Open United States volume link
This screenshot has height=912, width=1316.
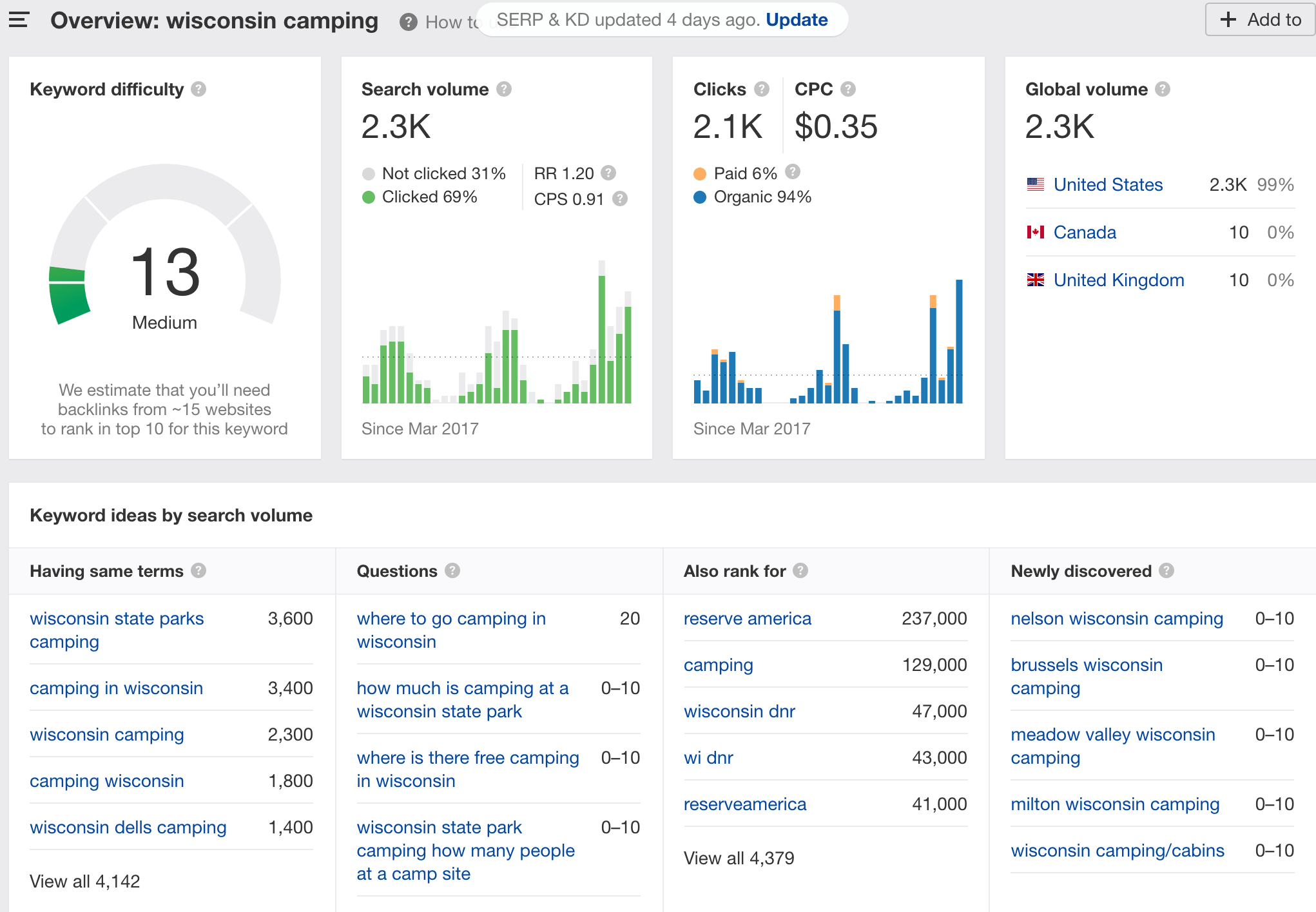click(x=1108, y=185)
